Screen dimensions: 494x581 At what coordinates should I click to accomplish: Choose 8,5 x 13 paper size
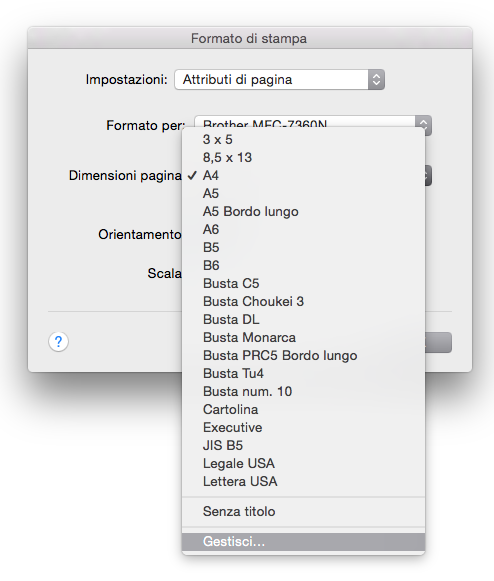[x=303, y=157]
